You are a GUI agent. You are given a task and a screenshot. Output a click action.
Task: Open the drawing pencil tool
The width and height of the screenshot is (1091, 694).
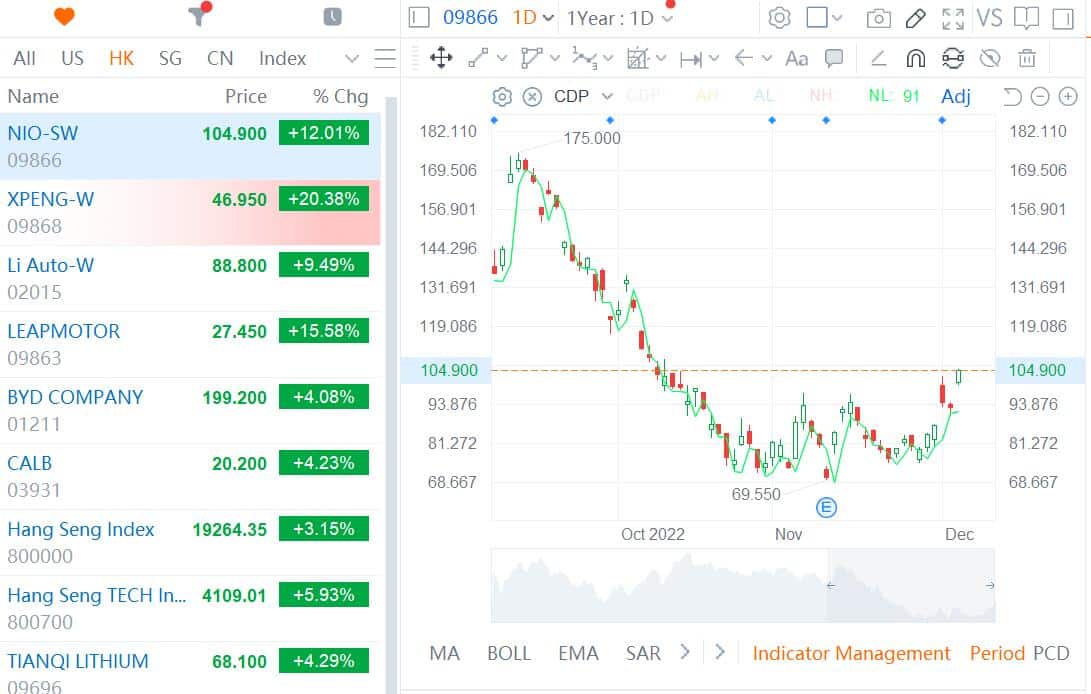(916, 17)
